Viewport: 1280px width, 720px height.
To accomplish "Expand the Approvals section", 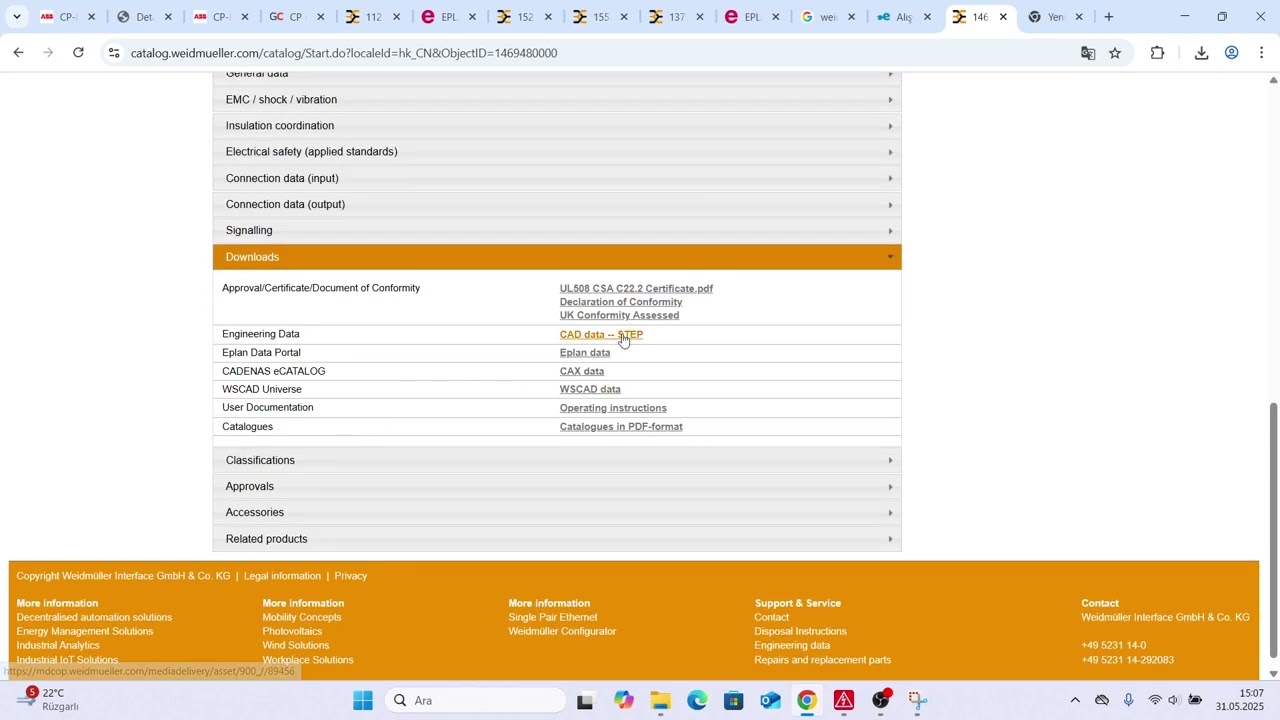I will [557, 487].
